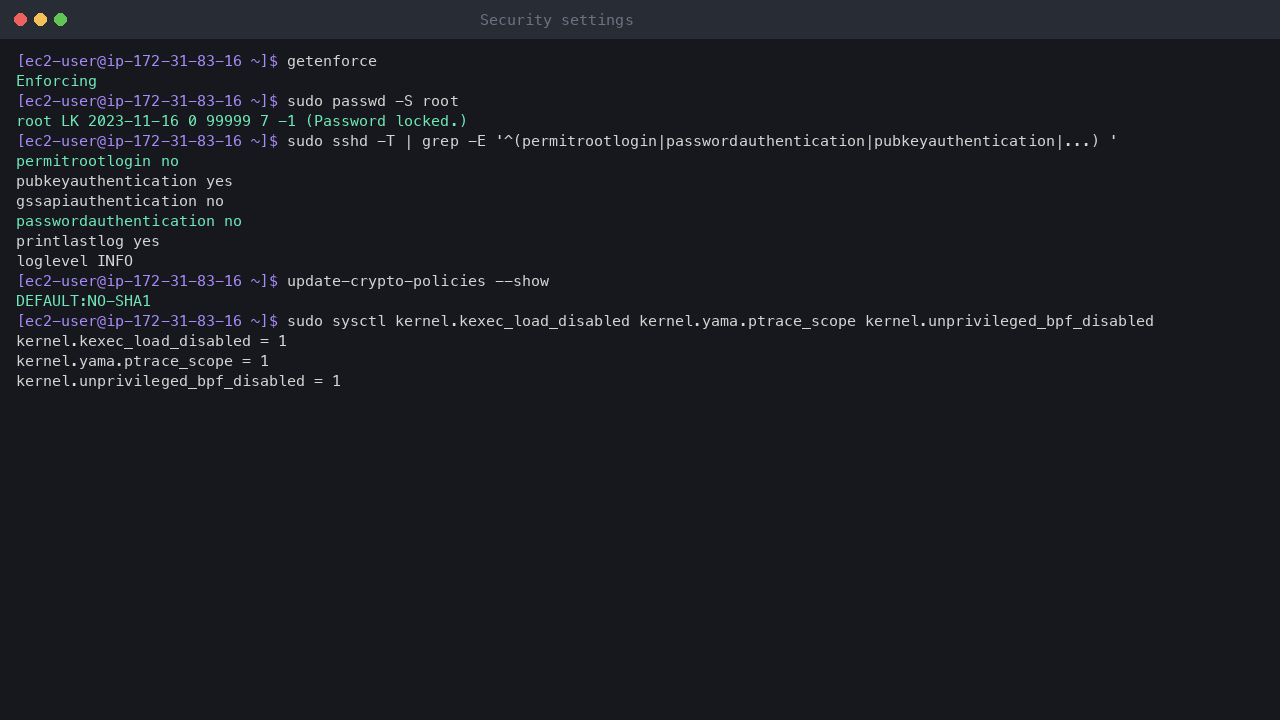Click the 'update-crypto-policies --show' command
The width and height of the screenshot is (1280, 720).
418,281
